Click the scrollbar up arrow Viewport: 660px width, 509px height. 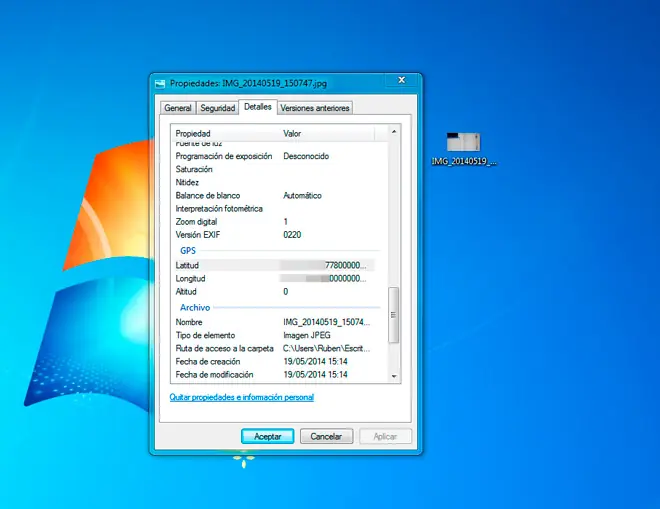pos(394,132)
